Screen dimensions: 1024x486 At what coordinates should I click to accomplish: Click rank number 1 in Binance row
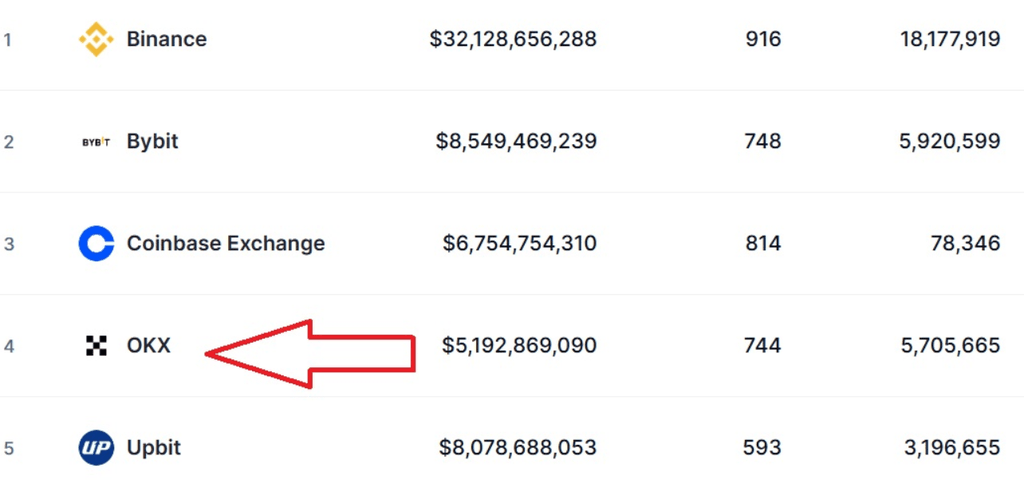[x=7, y=40]
